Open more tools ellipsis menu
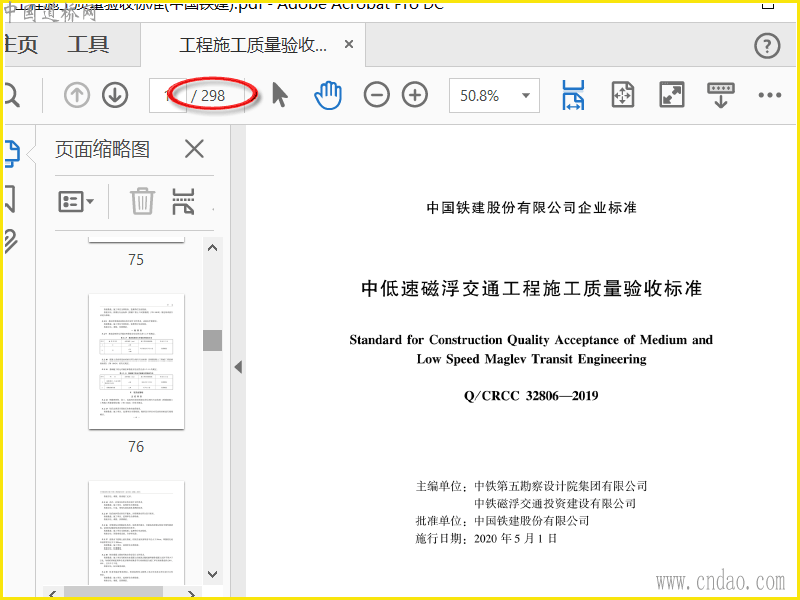The image size is (800, 600). (x=769, y=95)
